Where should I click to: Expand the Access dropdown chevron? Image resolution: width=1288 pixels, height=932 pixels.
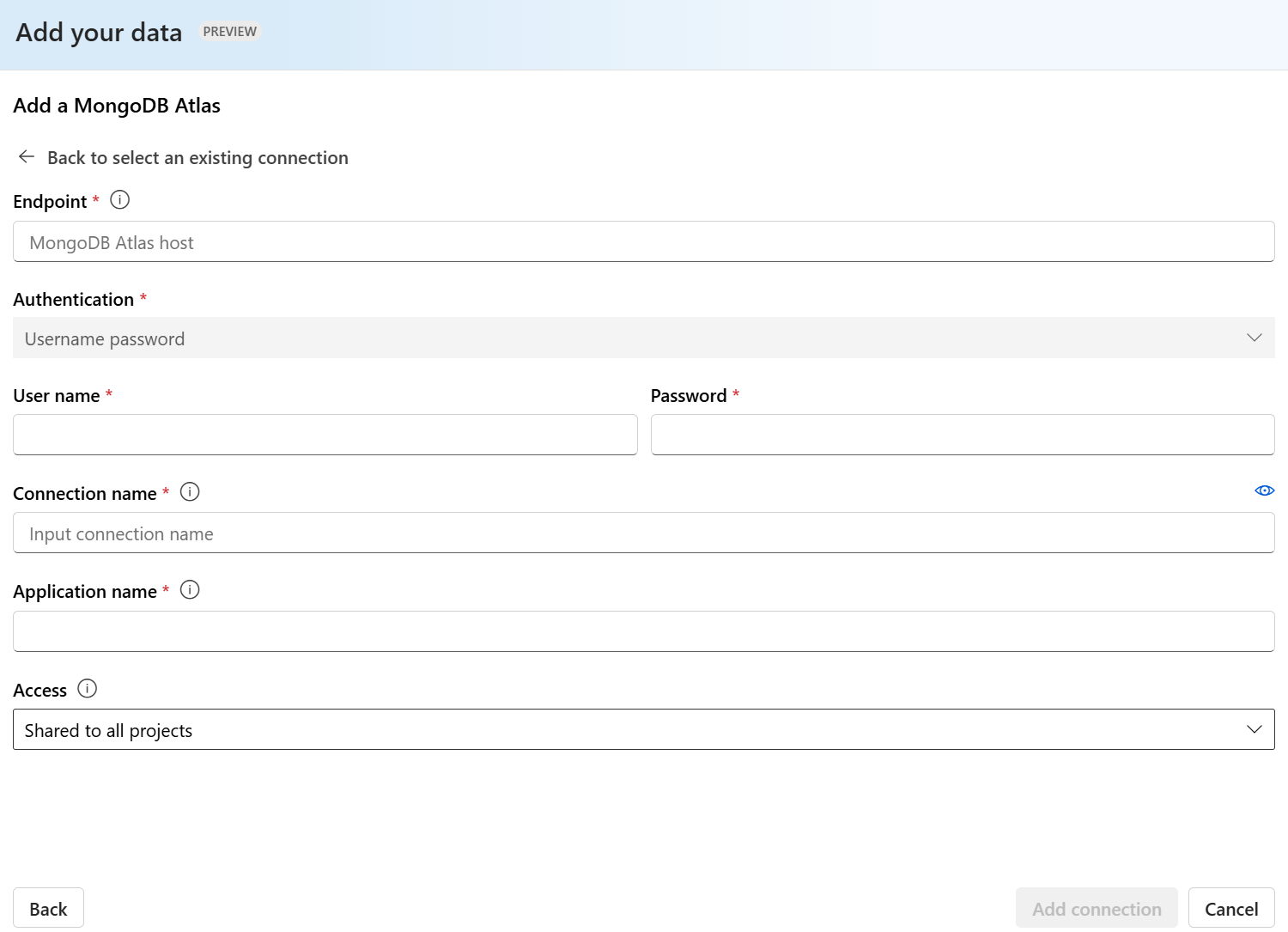[1254, 729]
